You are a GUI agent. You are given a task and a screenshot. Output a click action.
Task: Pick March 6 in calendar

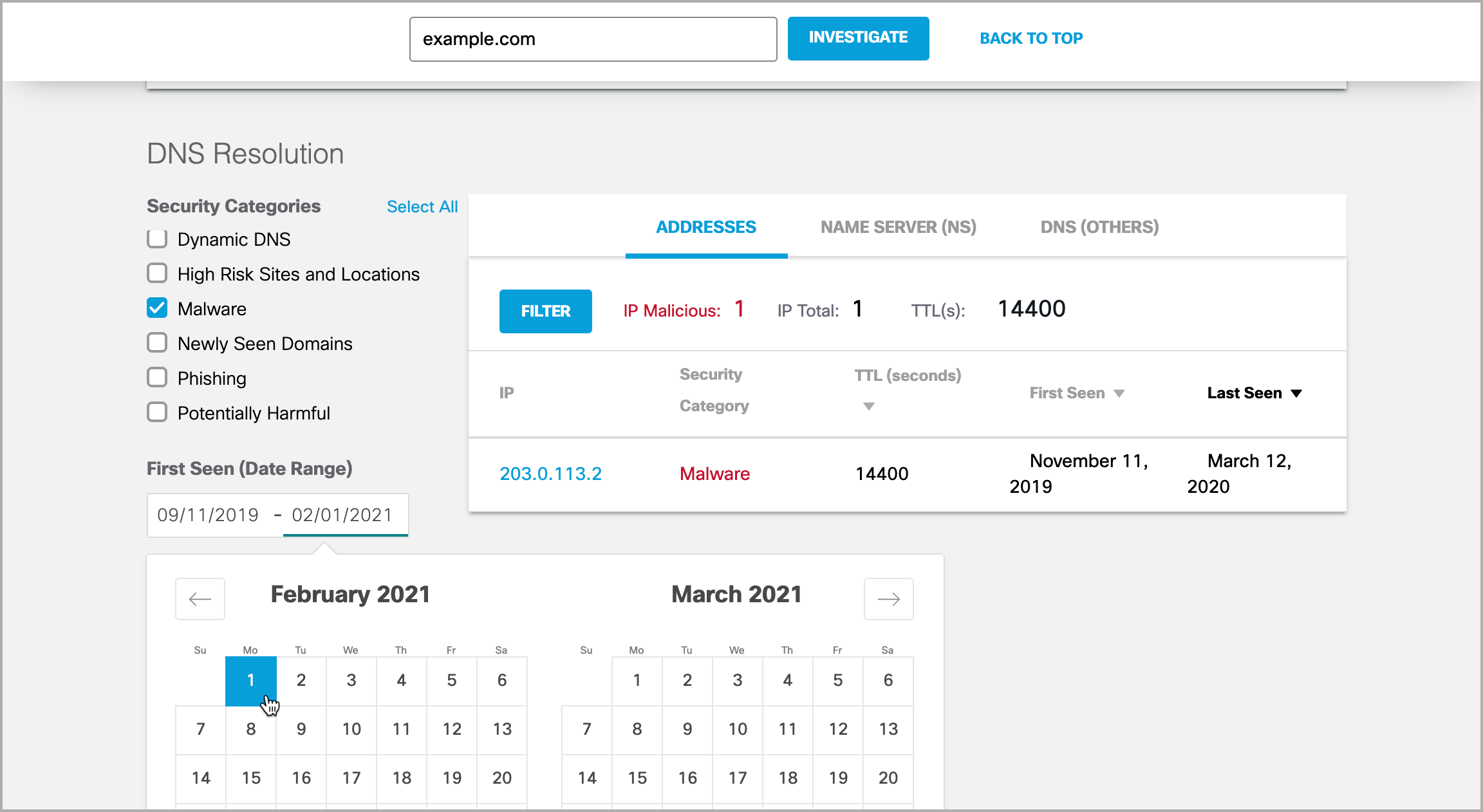(x=888, y=681)
